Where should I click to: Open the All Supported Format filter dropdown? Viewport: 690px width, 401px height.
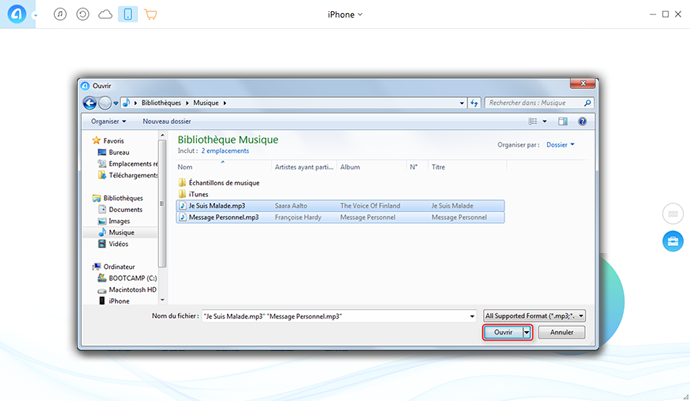click(534, 316)
